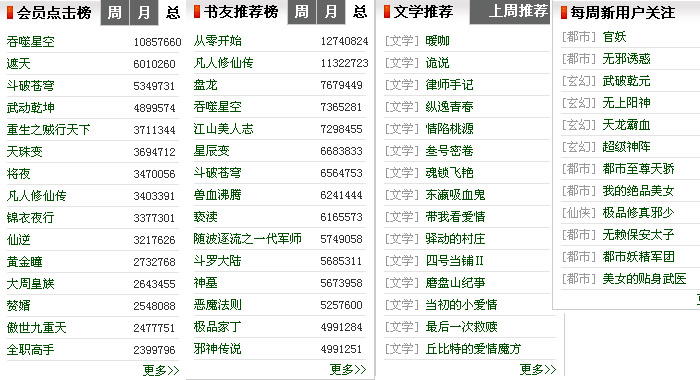Open the novel 天珠变
Viewport: 700px width, 380px height.
25,152
